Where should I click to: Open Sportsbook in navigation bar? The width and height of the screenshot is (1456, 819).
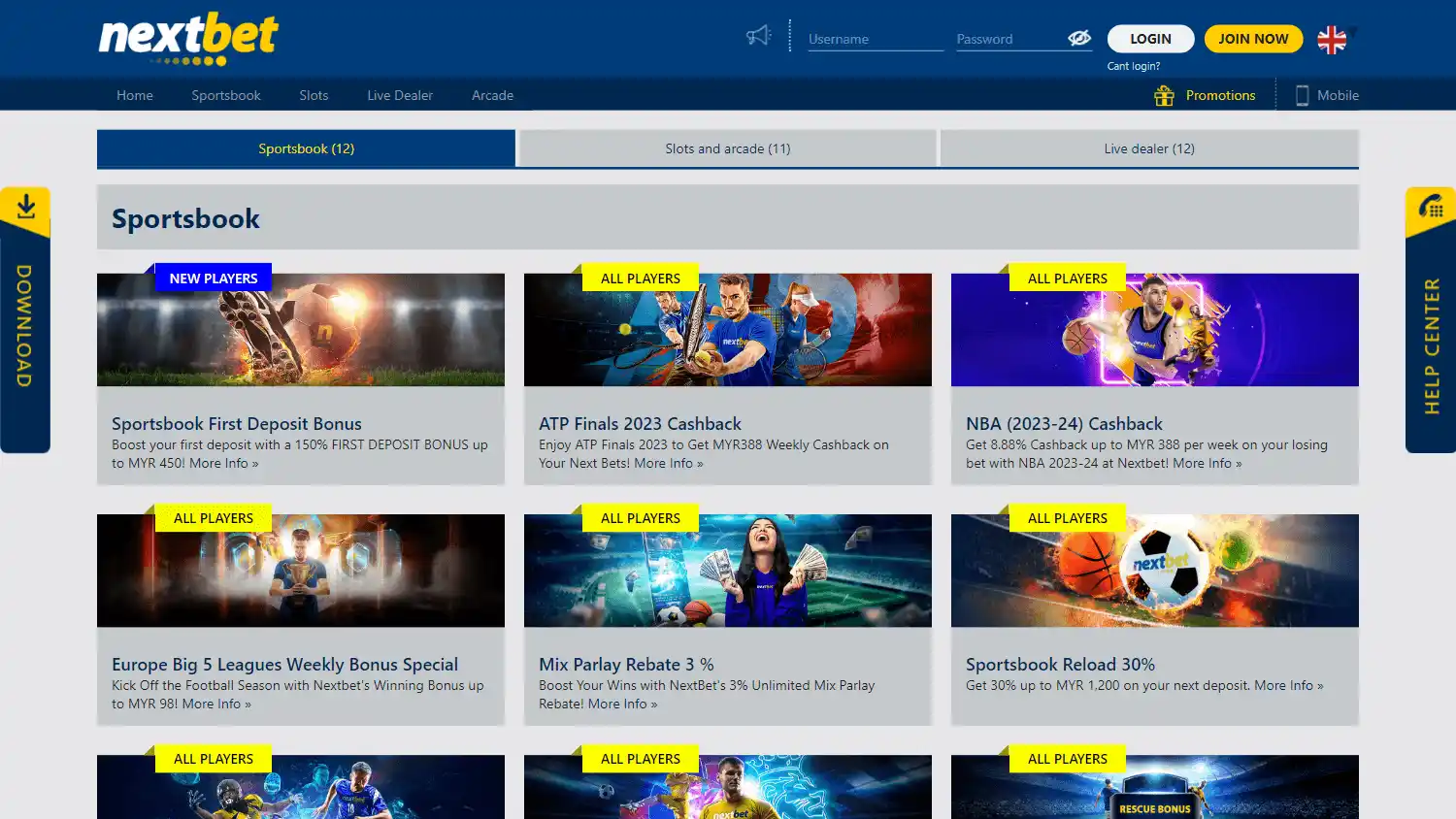click(x=226, y=95)
